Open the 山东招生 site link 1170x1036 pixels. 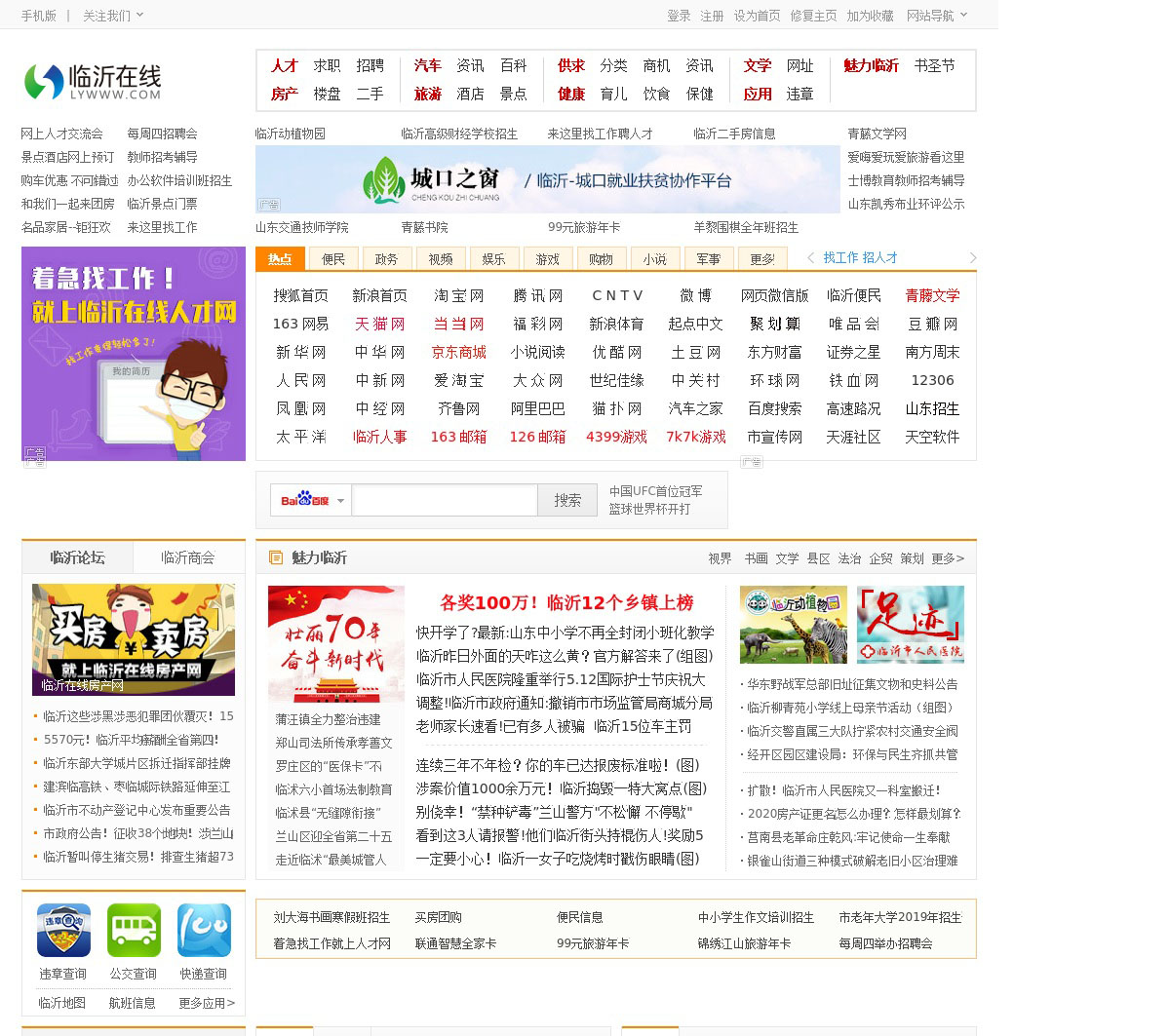pyautogui.click(x=932, y=408)
